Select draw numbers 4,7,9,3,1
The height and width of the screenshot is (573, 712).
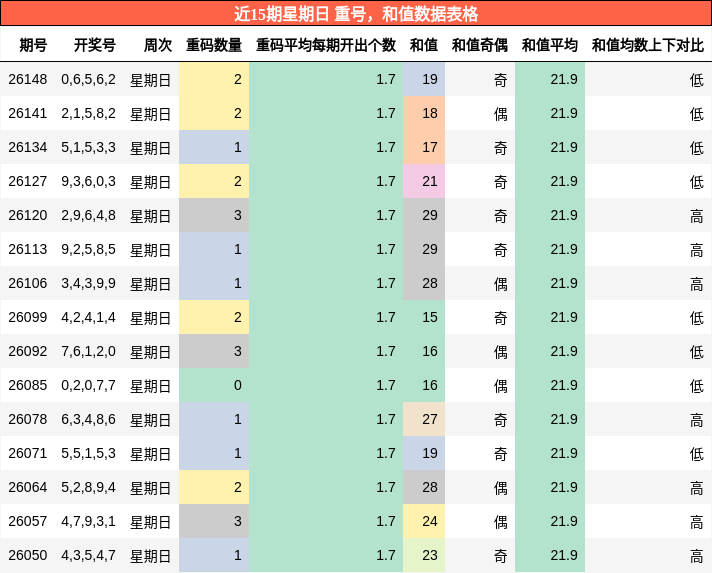pos(89,521)
